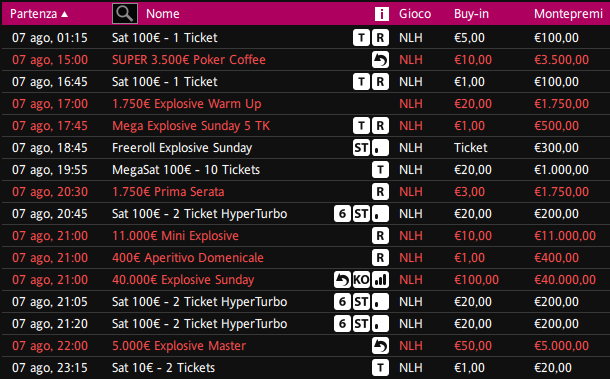
Task: Click re-entry icon on 5.000€ Explosive Master
Action: click(x=380, y=346)
